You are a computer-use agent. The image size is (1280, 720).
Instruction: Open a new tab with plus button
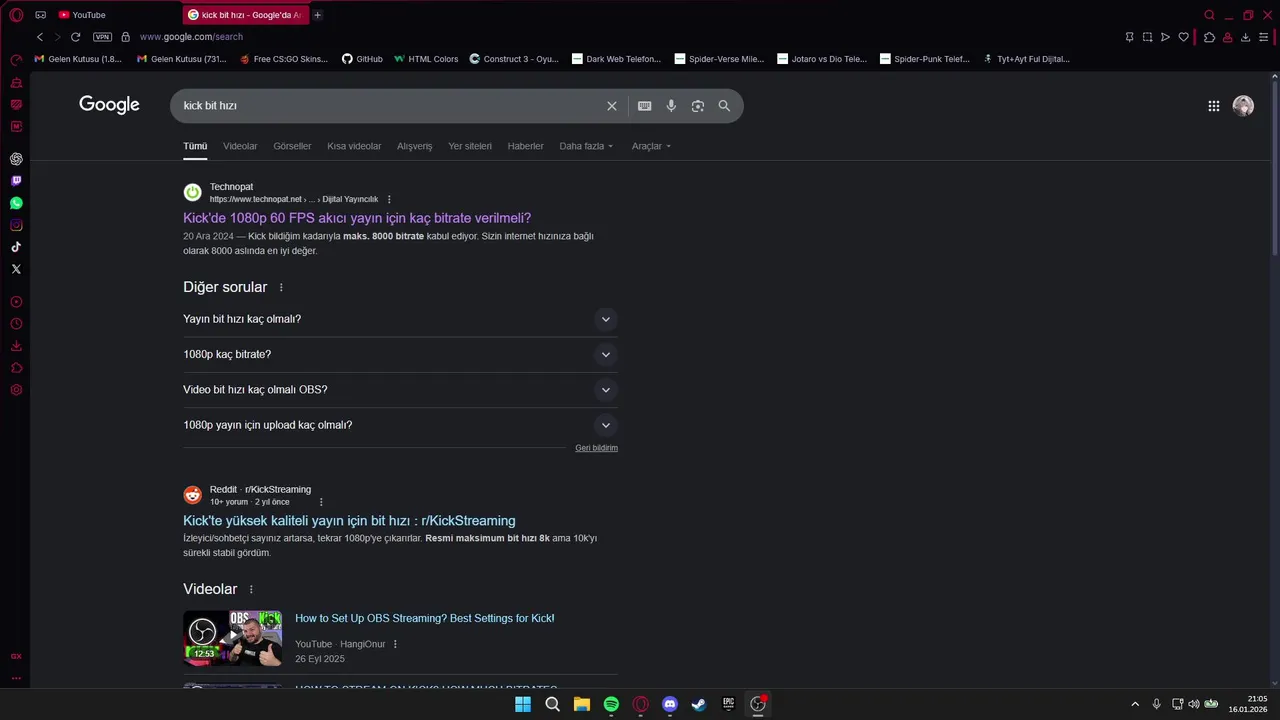tap(318, 15)
